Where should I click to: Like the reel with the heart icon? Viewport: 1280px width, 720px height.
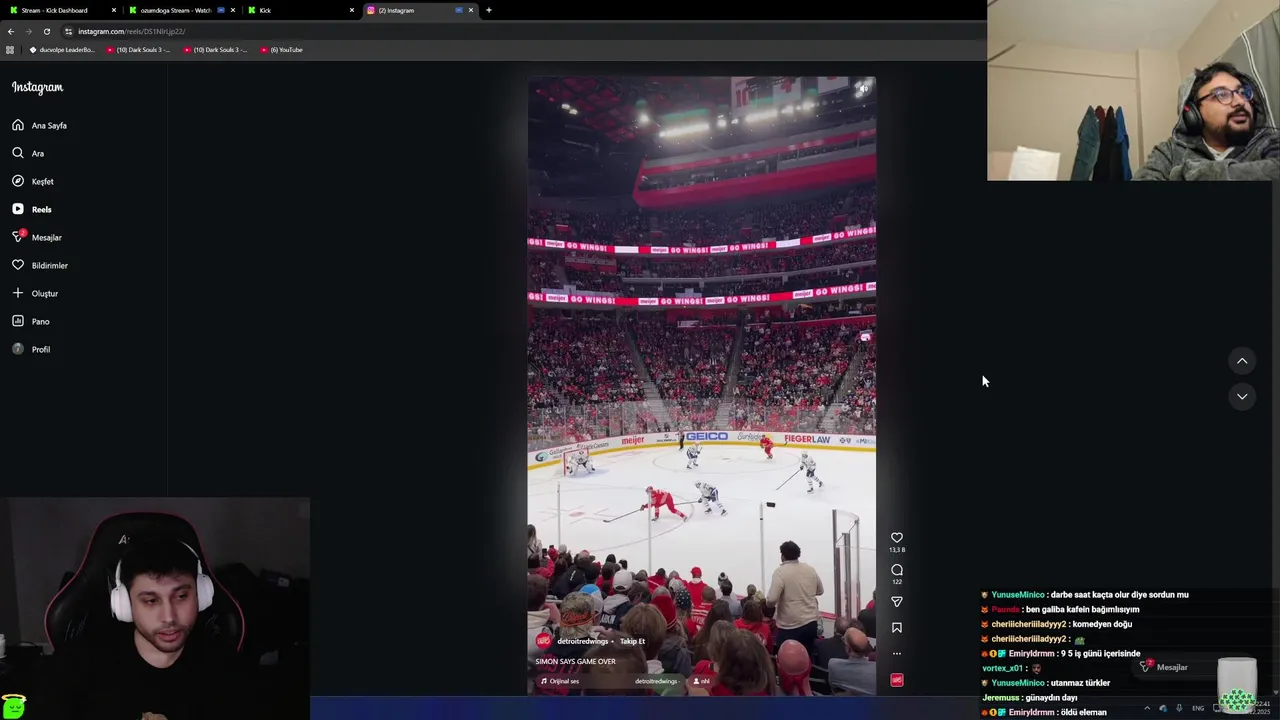tap(897, 537)
